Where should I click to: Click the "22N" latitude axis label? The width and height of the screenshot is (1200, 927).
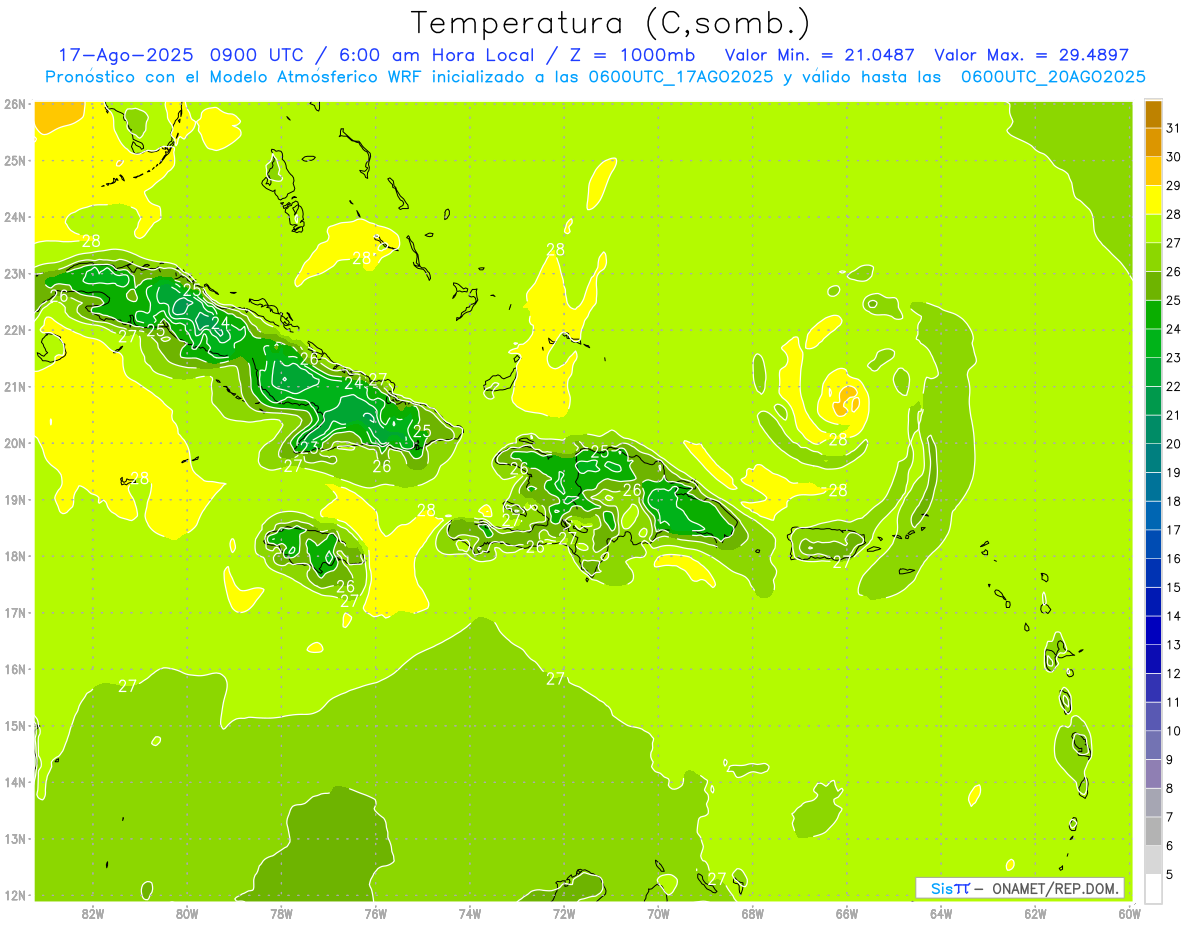coord(14,330)
